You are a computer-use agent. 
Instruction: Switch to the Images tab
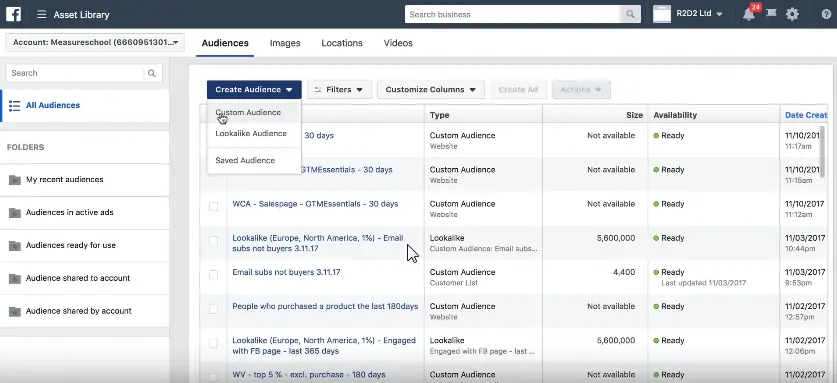click(x=285, y=43)
